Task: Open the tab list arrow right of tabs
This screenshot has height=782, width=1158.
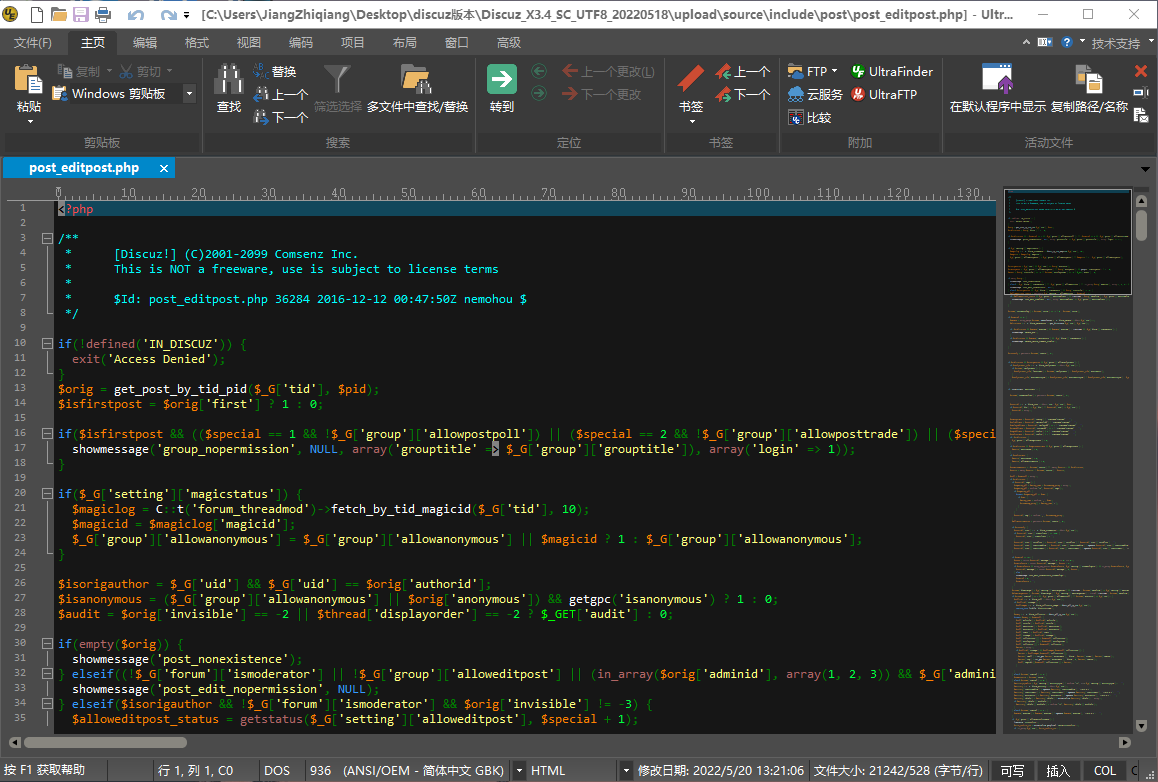Action: 1145,169
